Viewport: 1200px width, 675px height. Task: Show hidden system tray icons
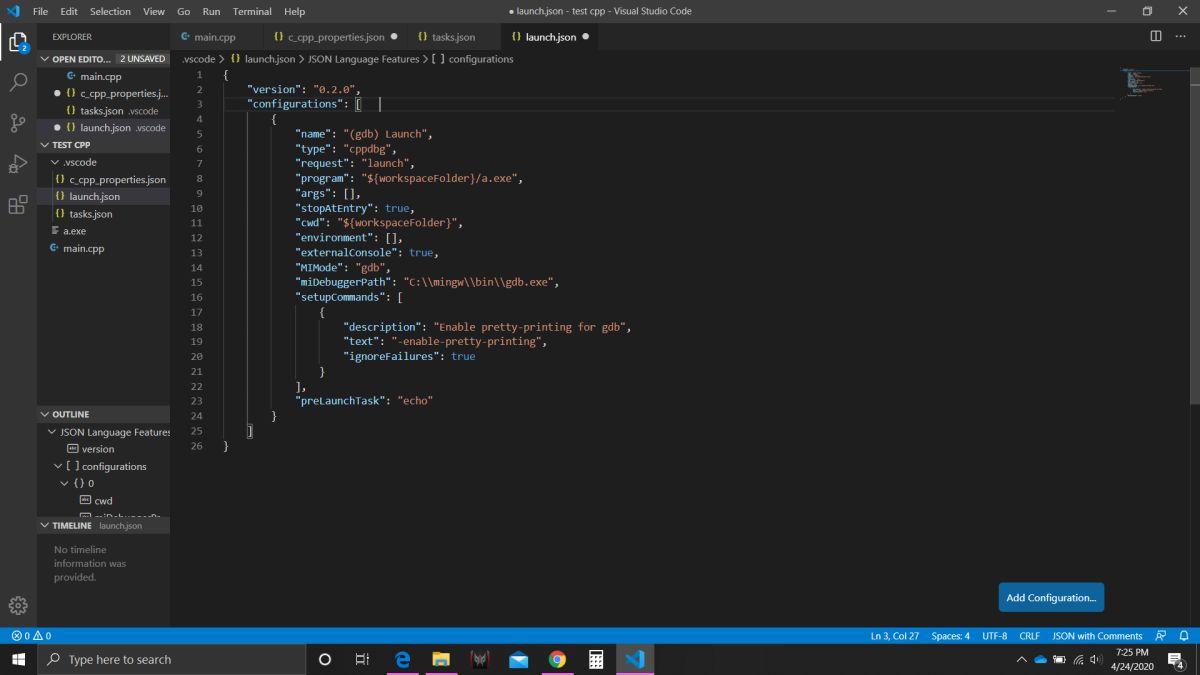point(1021,660)
